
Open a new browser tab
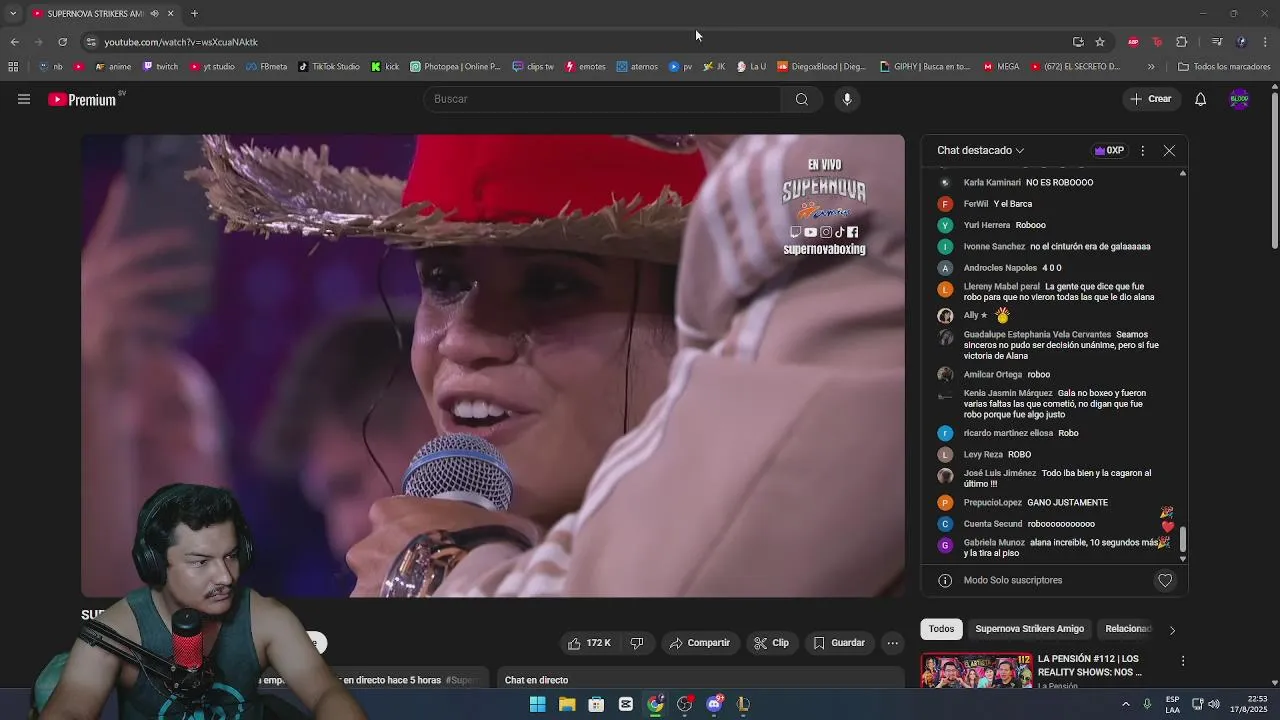[x=194, y=14]
